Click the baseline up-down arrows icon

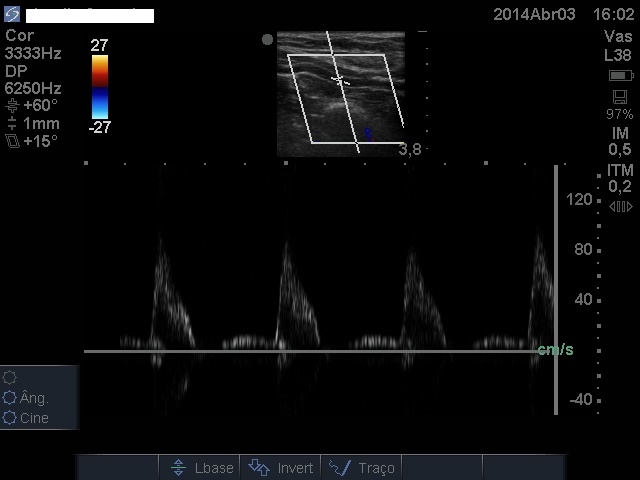178,468
